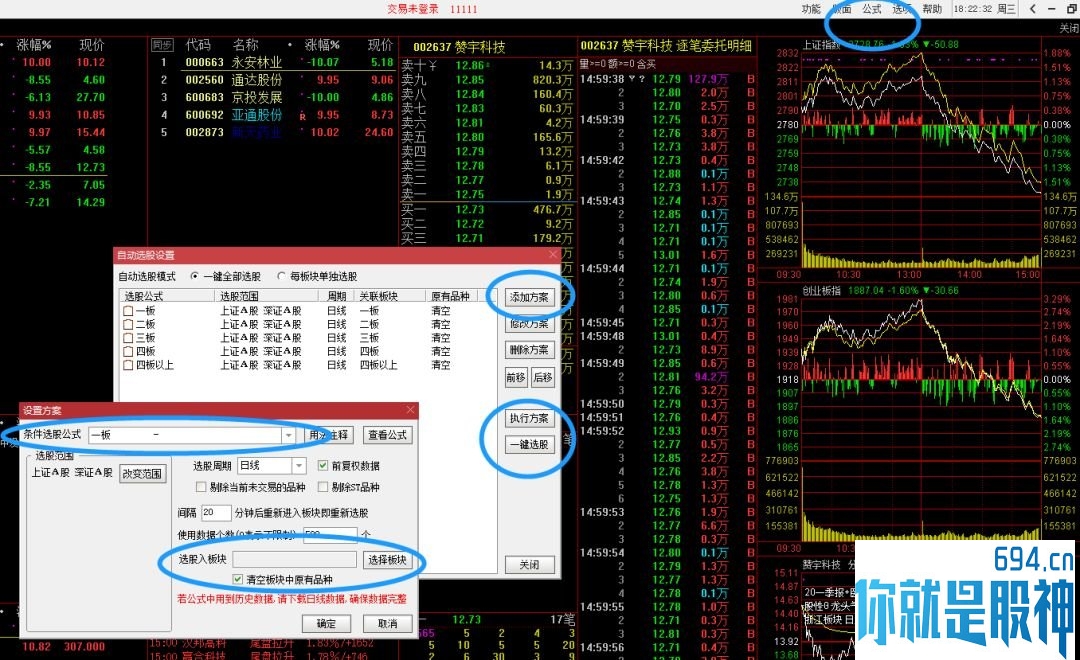Tick the checkbox for the 四板 scheme row
Viewport: 1080px width, 660px height.
coord(128,351)
